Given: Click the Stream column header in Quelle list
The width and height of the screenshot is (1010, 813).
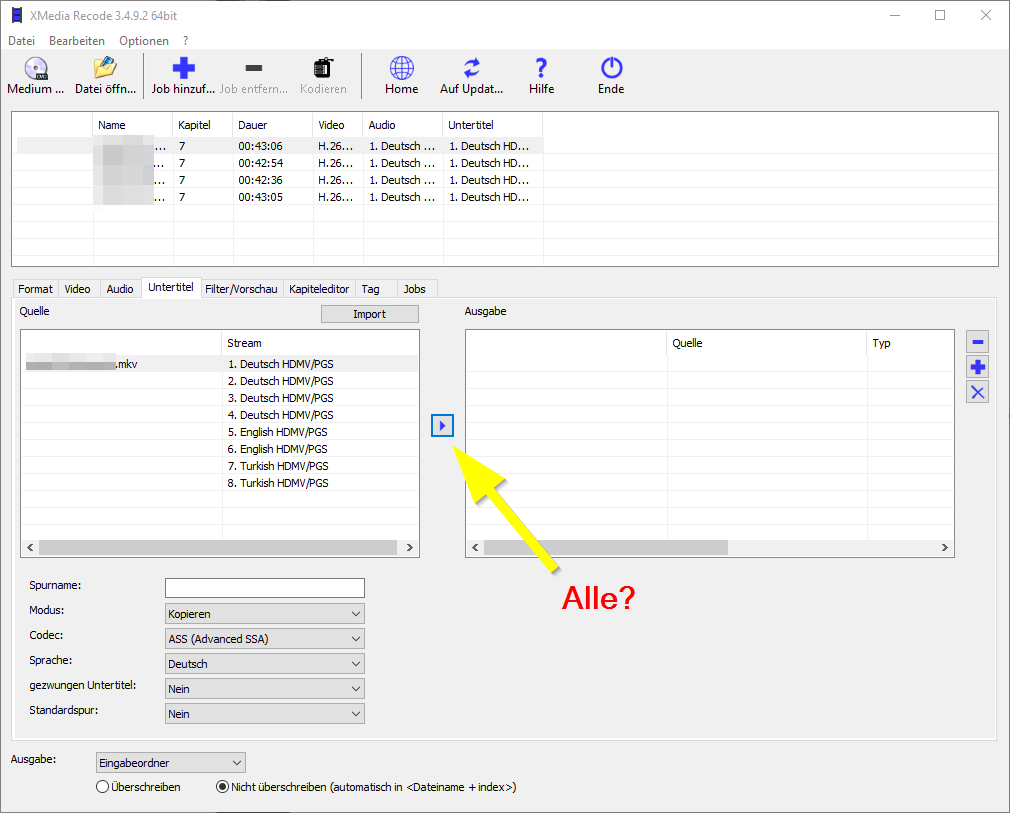Looking at the screenshot, I should click(319, 343).
